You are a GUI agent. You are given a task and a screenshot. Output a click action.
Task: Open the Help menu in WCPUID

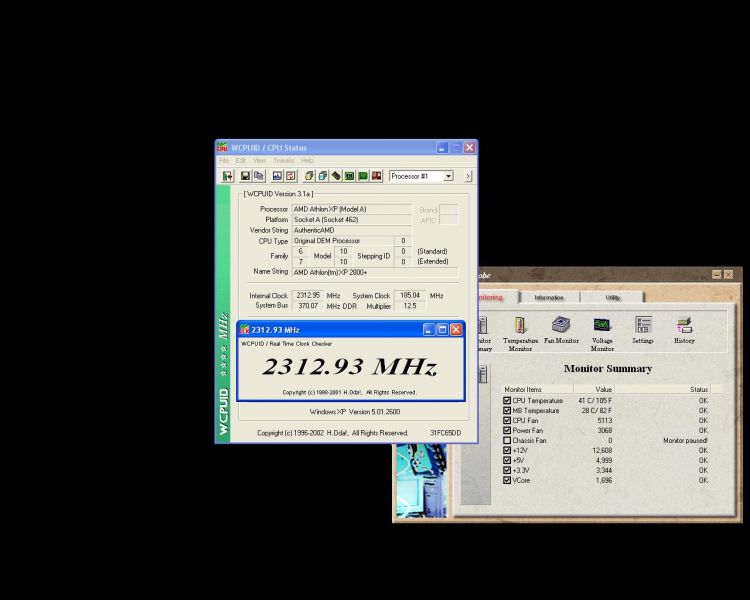click(x=307, y=160)
